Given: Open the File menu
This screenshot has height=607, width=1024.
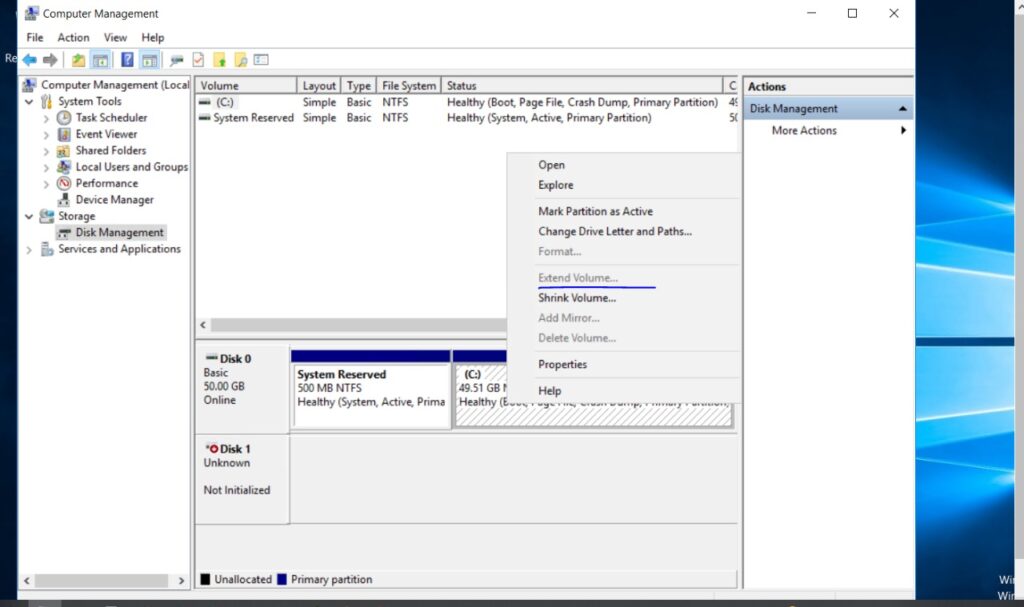Looking at the screenshot, I should (x=35, y=37).
